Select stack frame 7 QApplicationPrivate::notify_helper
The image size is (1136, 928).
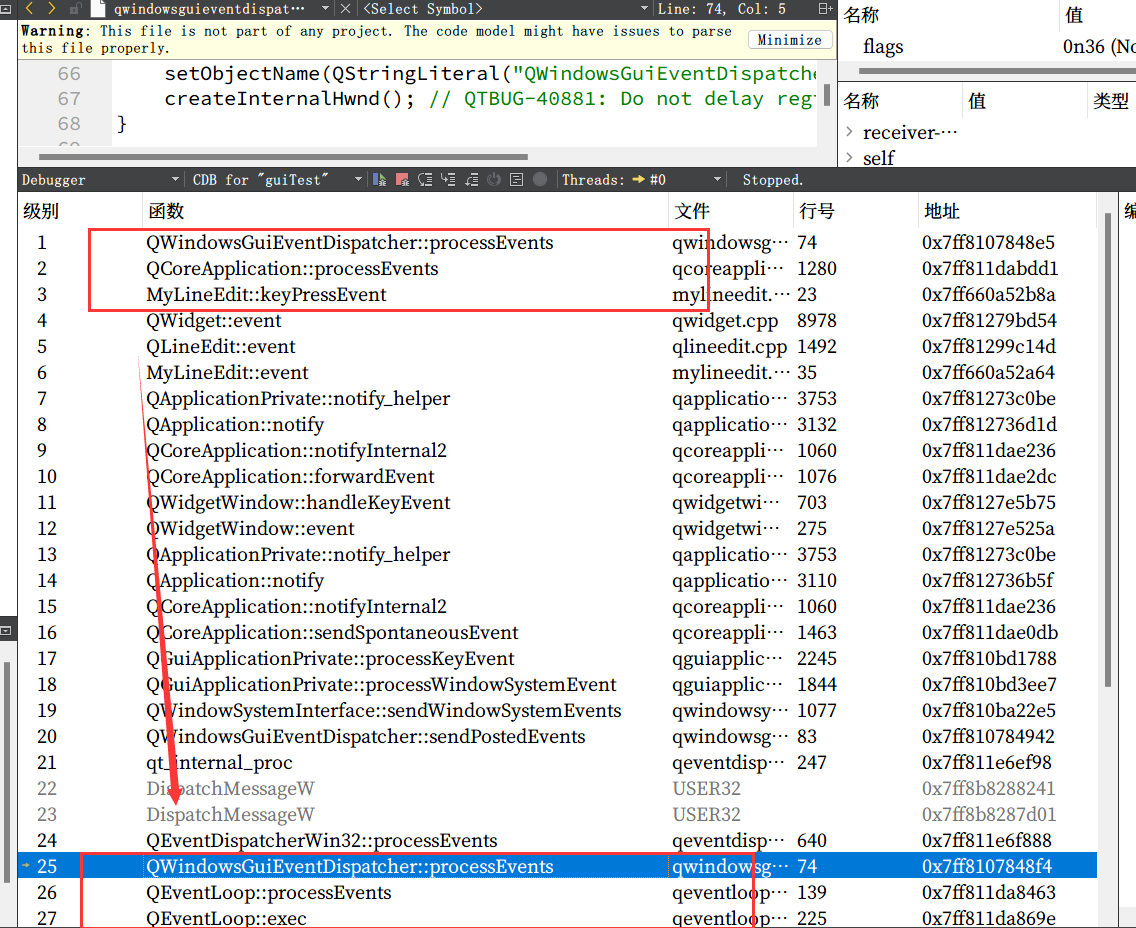(557, 399)
